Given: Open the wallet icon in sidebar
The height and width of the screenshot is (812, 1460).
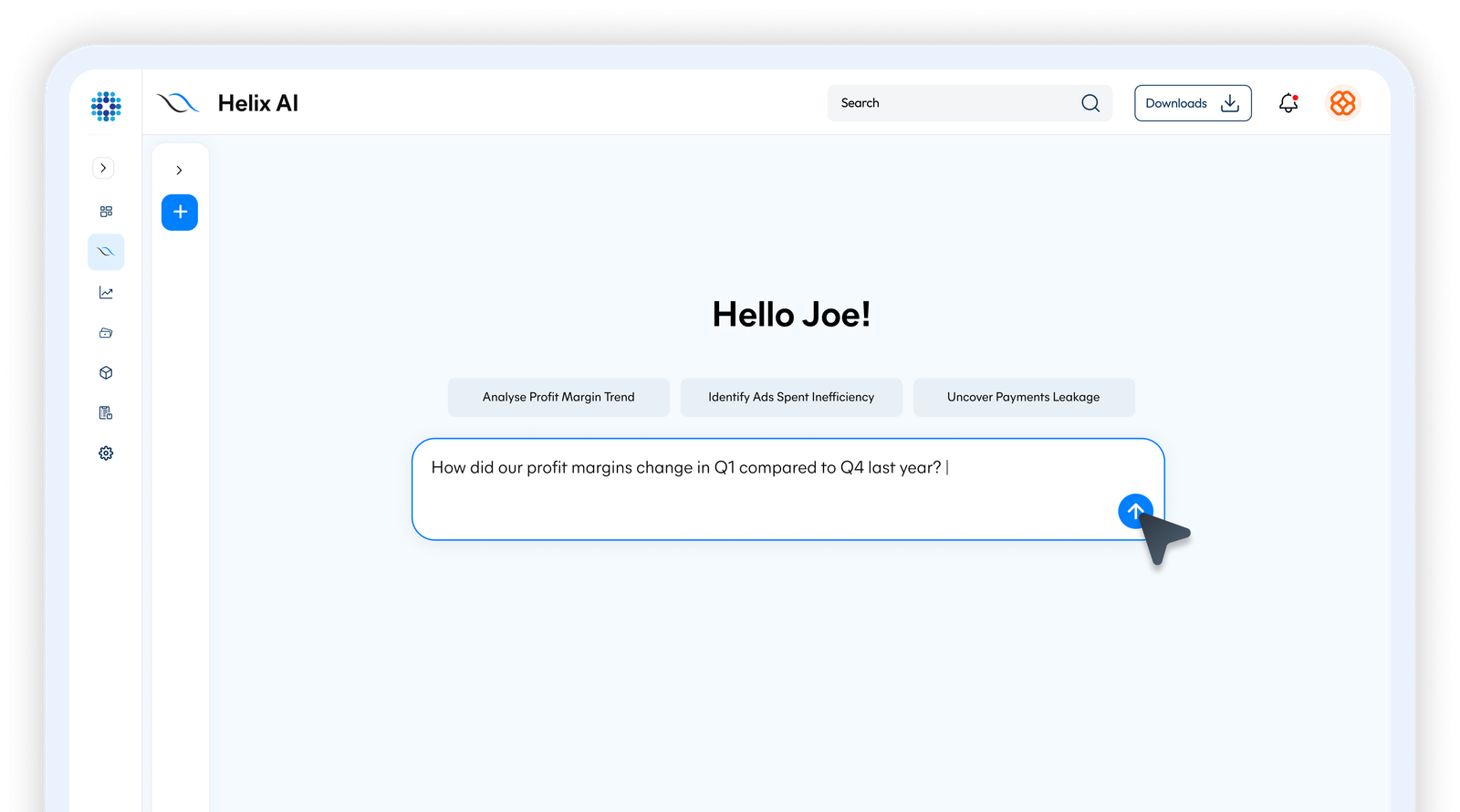Looking at the screenshot, I should click(x=106, y=333).
